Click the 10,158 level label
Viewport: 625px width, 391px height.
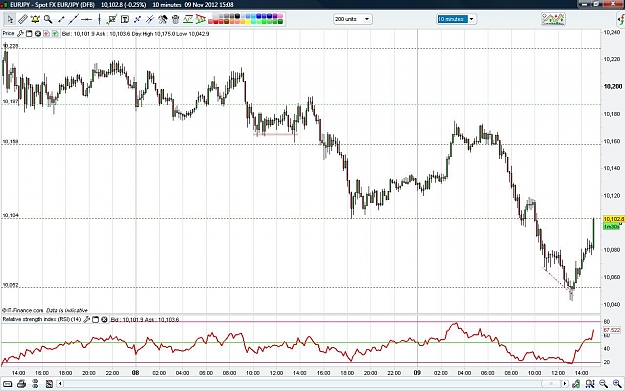click(10, 141)
